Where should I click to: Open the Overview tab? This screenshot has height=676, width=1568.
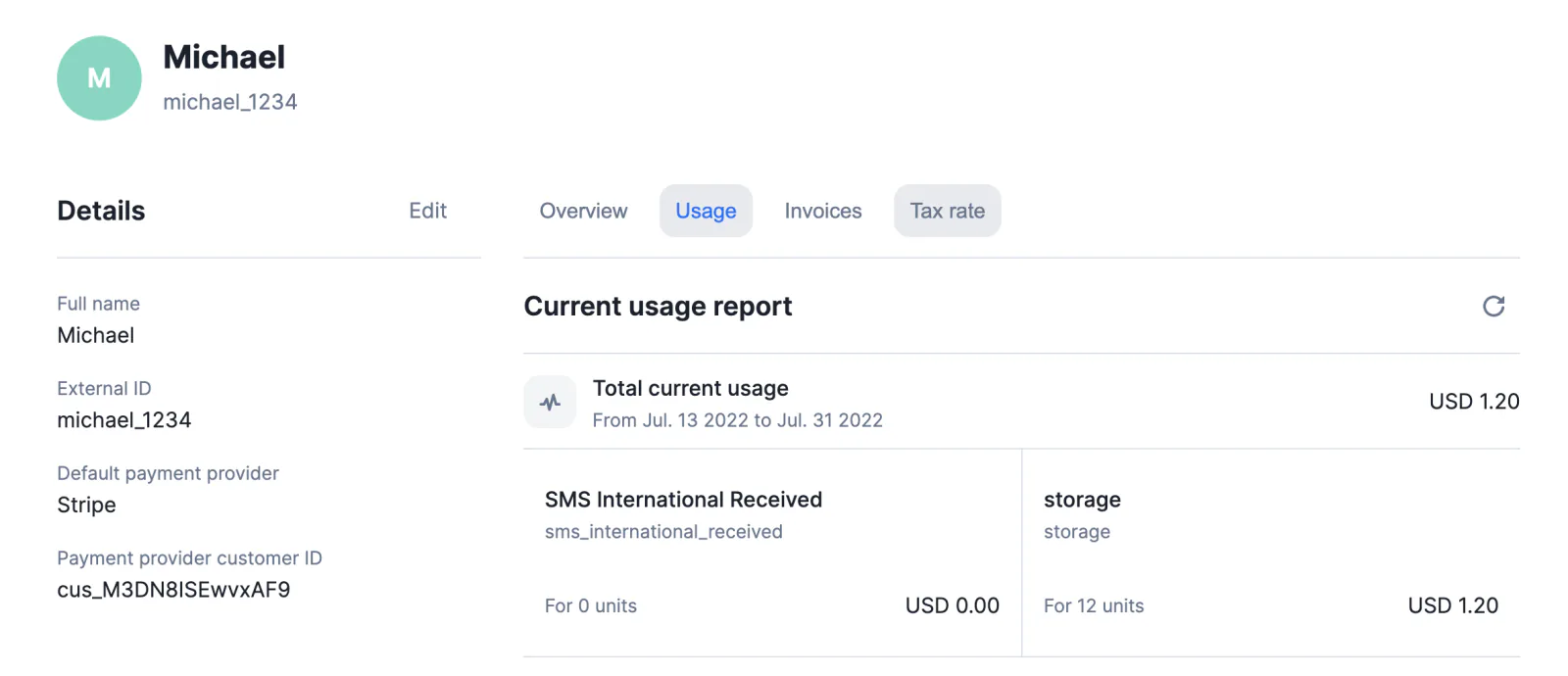pyautogui.click(x=583, y=211)
